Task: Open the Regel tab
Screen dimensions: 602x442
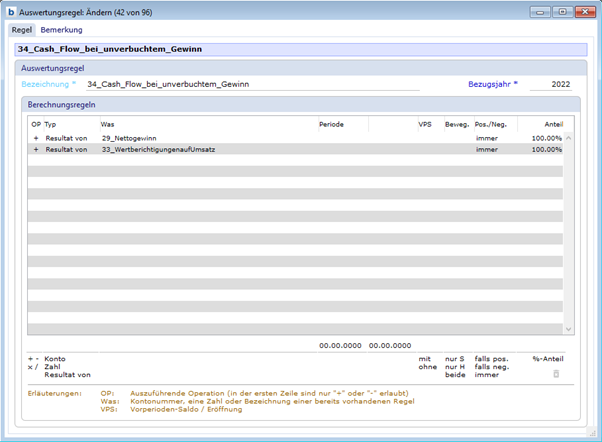Action: 22,30
